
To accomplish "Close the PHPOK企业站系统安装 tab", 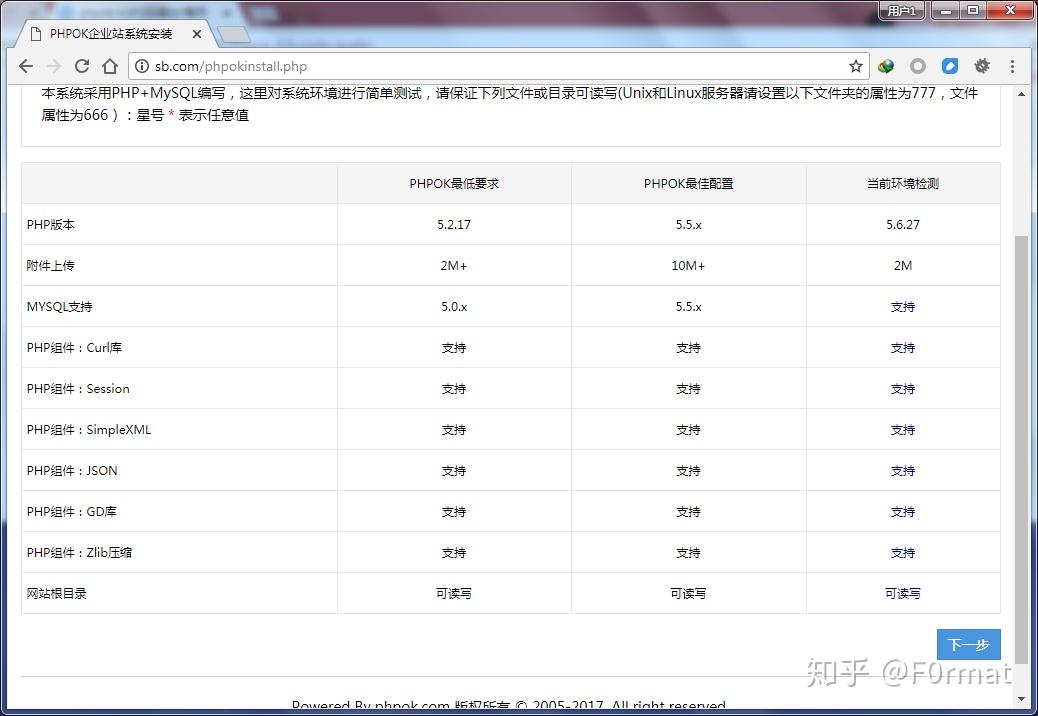I will point(197,34).
